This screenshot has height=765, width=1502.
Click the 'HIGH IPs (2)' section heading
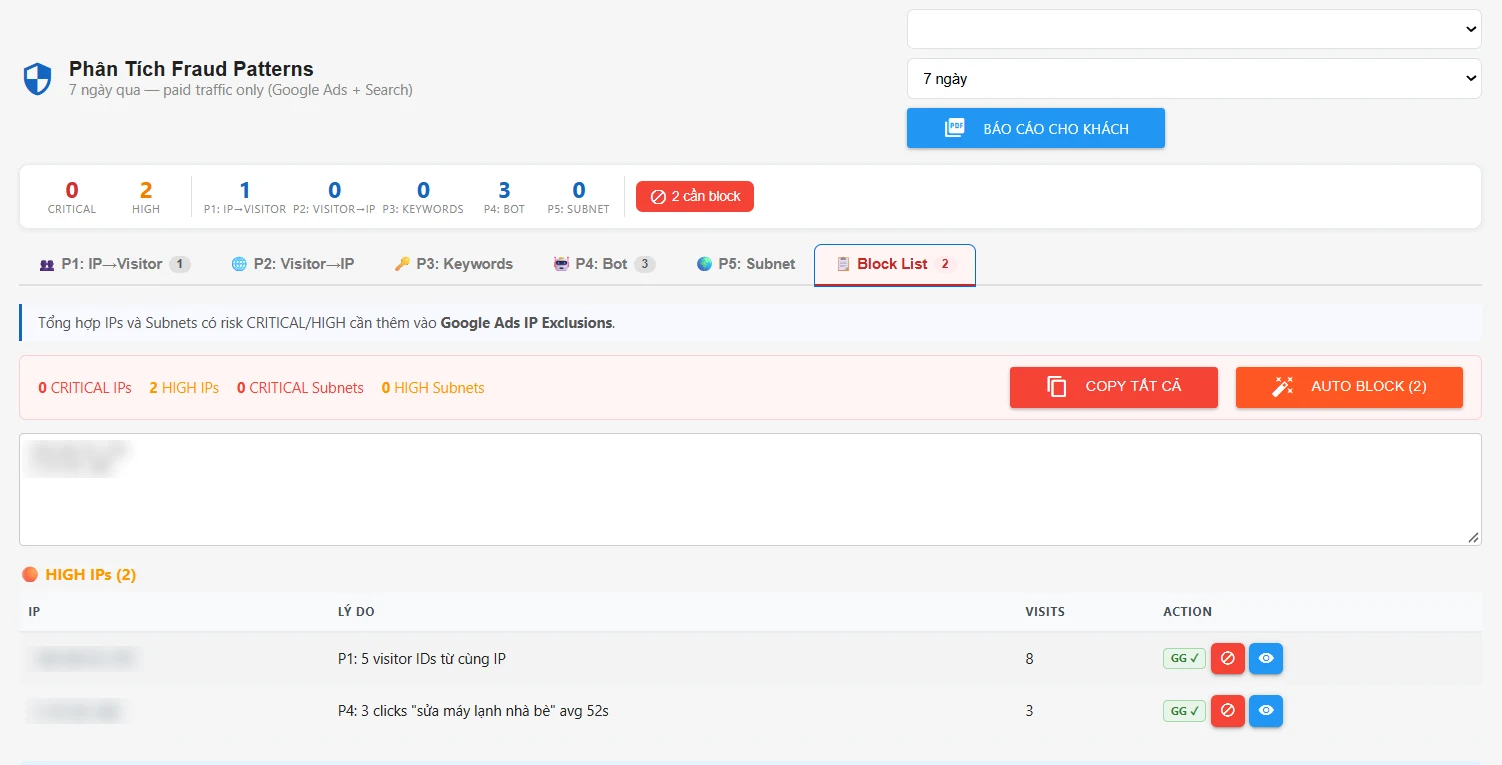point(79,575)
